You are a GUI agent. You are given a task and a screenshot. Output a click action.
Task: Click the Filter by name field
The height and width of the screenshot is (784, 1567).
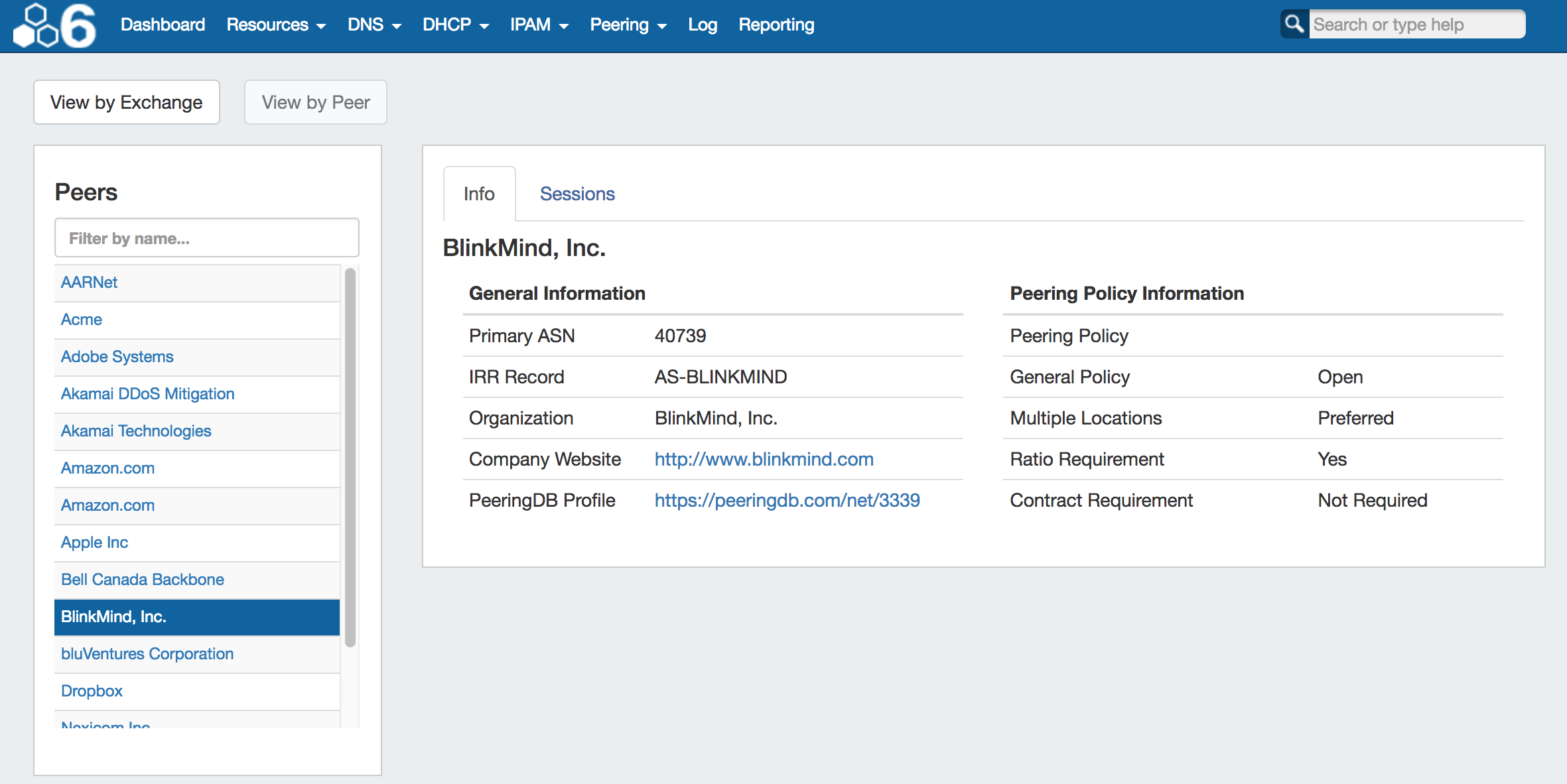click(x=207, y=238)
